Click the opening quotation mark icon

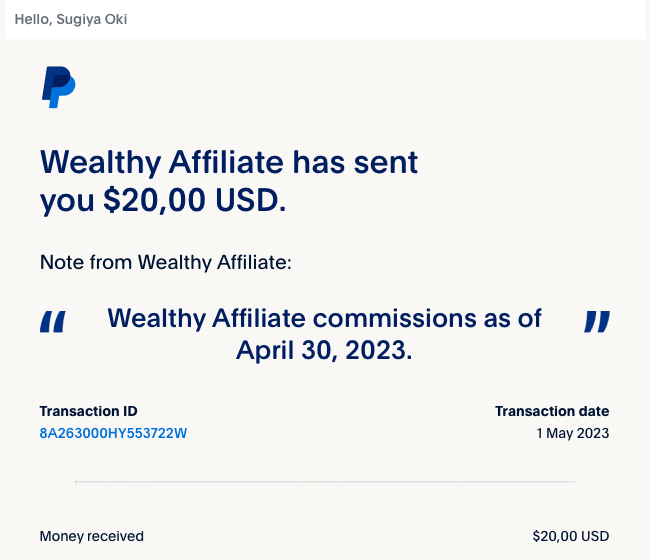point(53,322)
